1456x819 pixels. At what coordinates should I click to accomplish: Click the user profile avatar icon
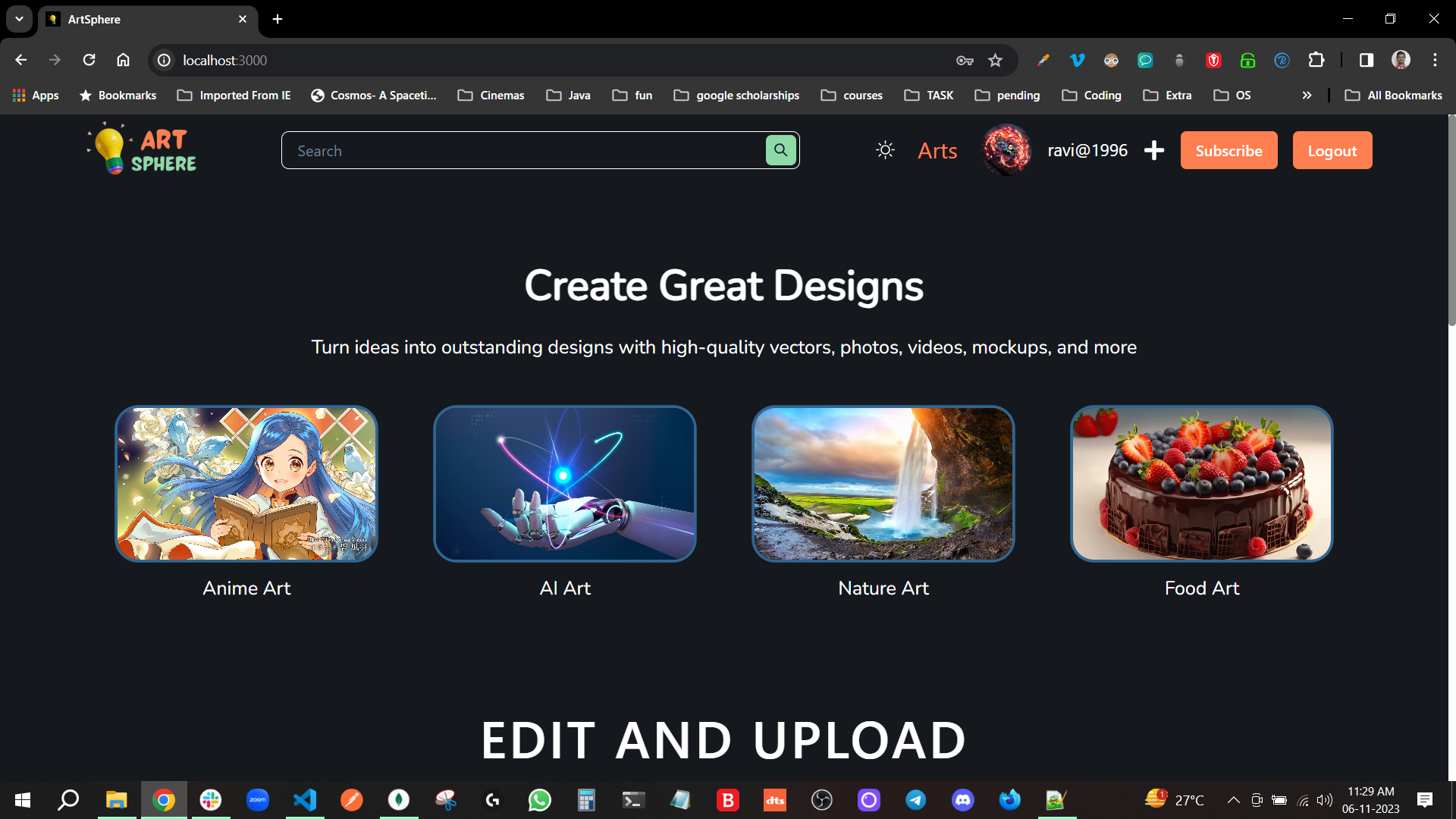pos(1005,150)
